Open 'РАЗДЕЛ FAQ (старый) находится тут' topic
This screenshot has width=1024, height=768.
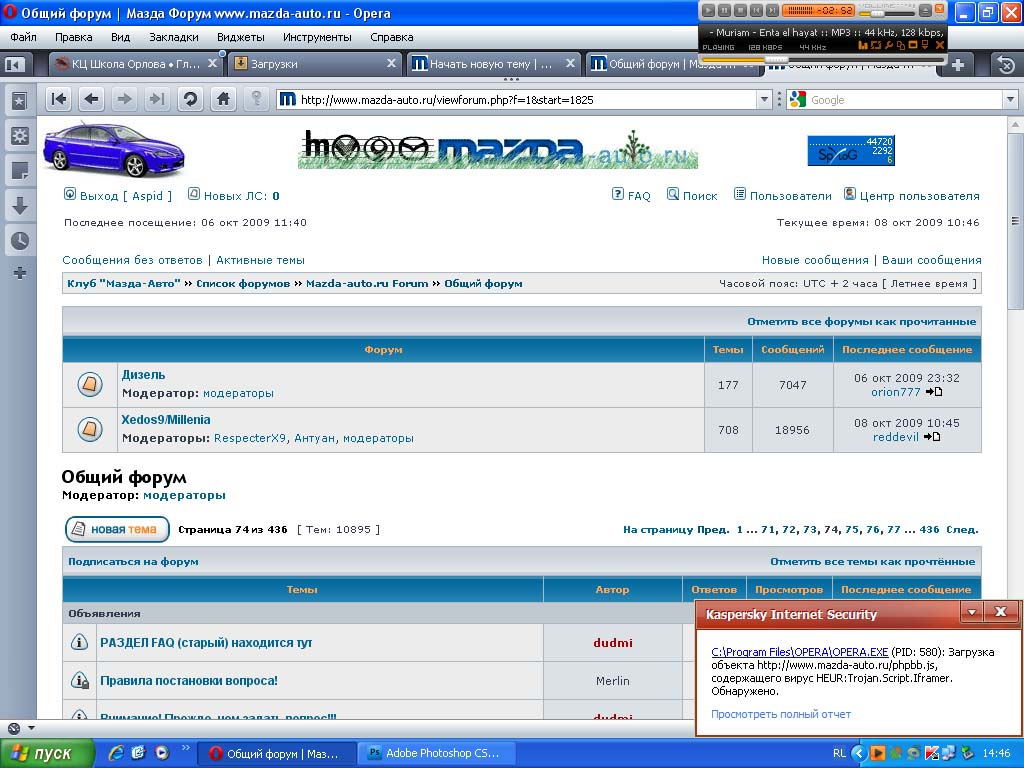pyautogui.click(x=206, y=643)
